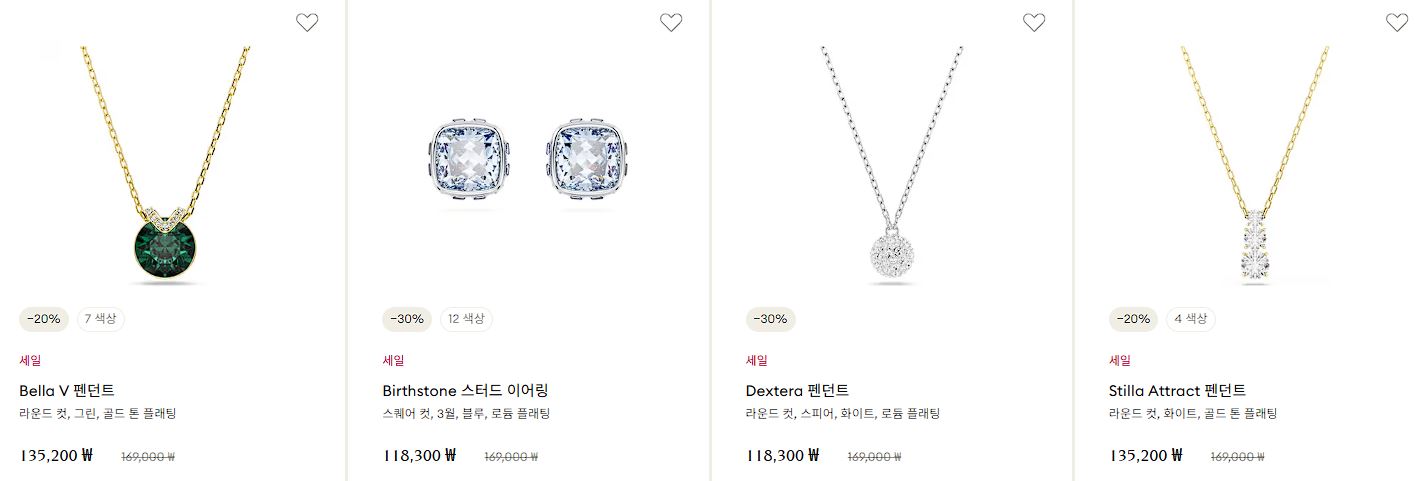View the blue Birthstone earrings image
The height and width of the screenshot is (481, 1422).
530,165
